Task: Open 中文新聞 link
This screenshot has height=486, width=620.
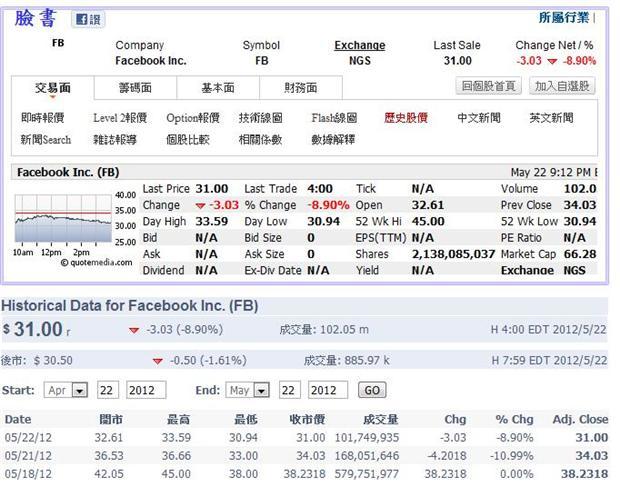Action: click(x=478, y=118)
